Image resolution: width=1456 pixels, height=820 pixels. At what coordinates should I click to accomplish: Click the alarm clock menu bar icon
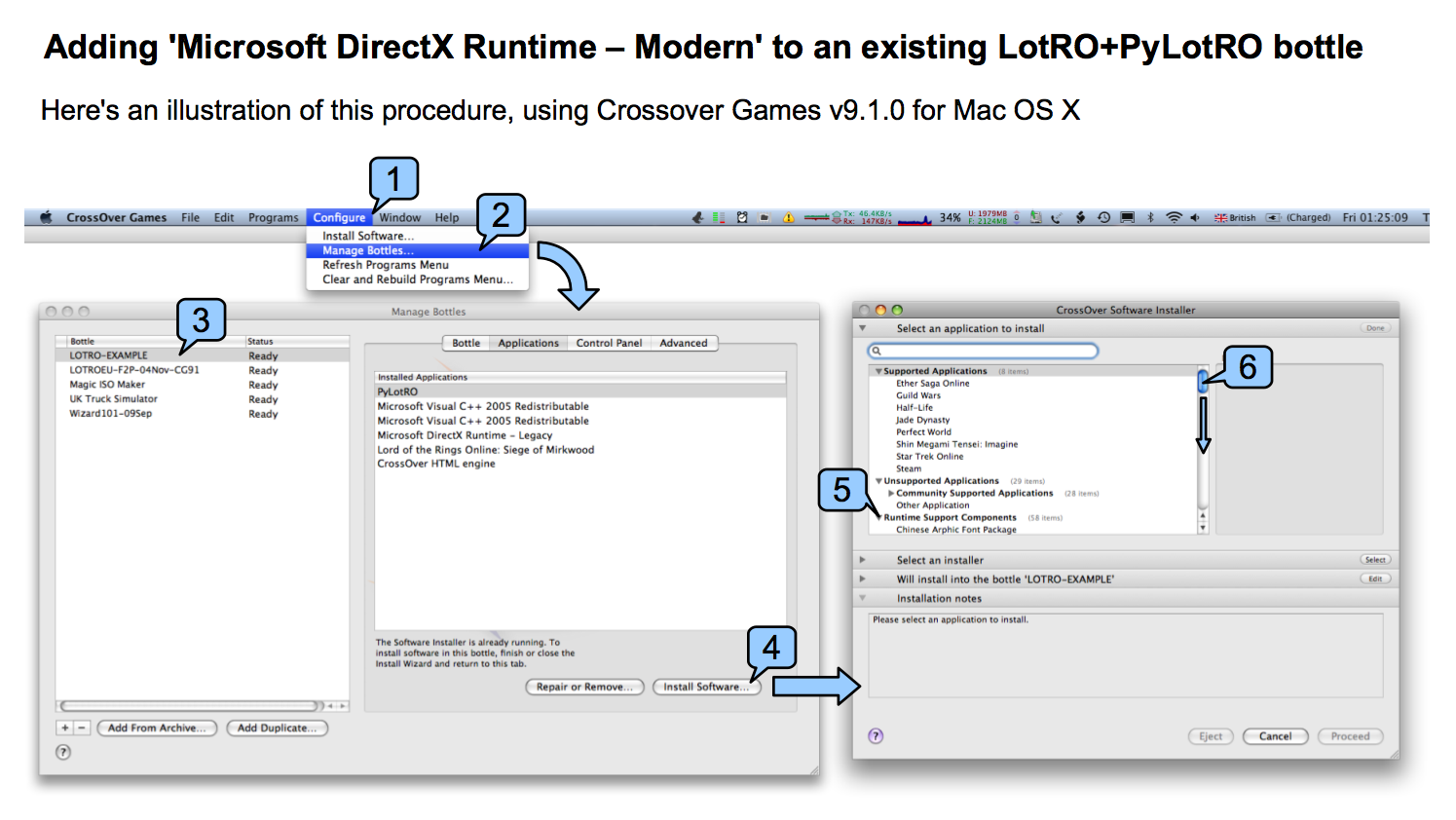742,217
